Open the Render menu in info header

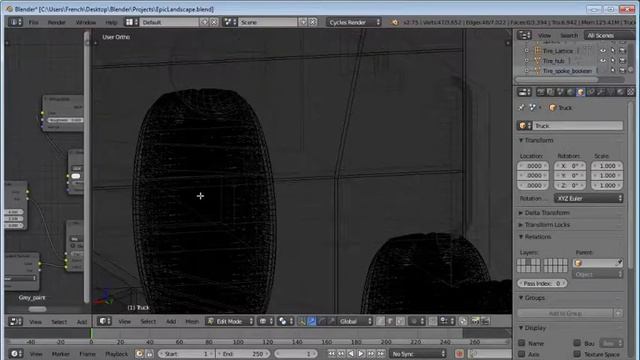[x=57, y=22]
